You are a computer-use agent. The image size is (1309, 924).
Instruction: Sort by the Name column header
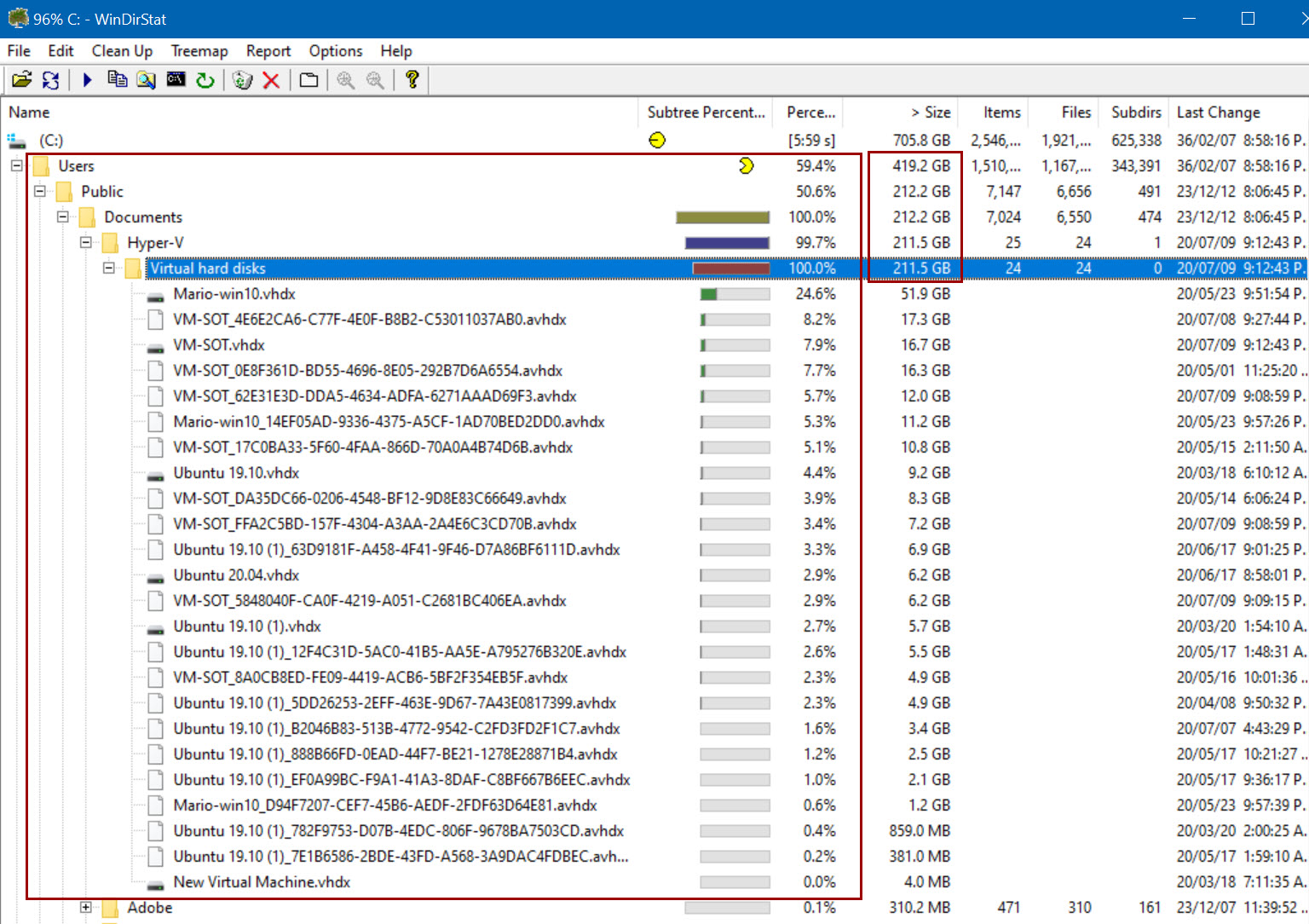(320, 113)
